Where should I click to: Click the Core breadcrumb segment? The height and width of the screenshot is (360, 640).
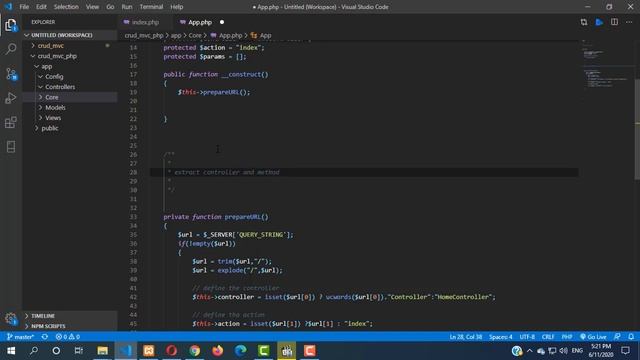(x=195, y=36)
